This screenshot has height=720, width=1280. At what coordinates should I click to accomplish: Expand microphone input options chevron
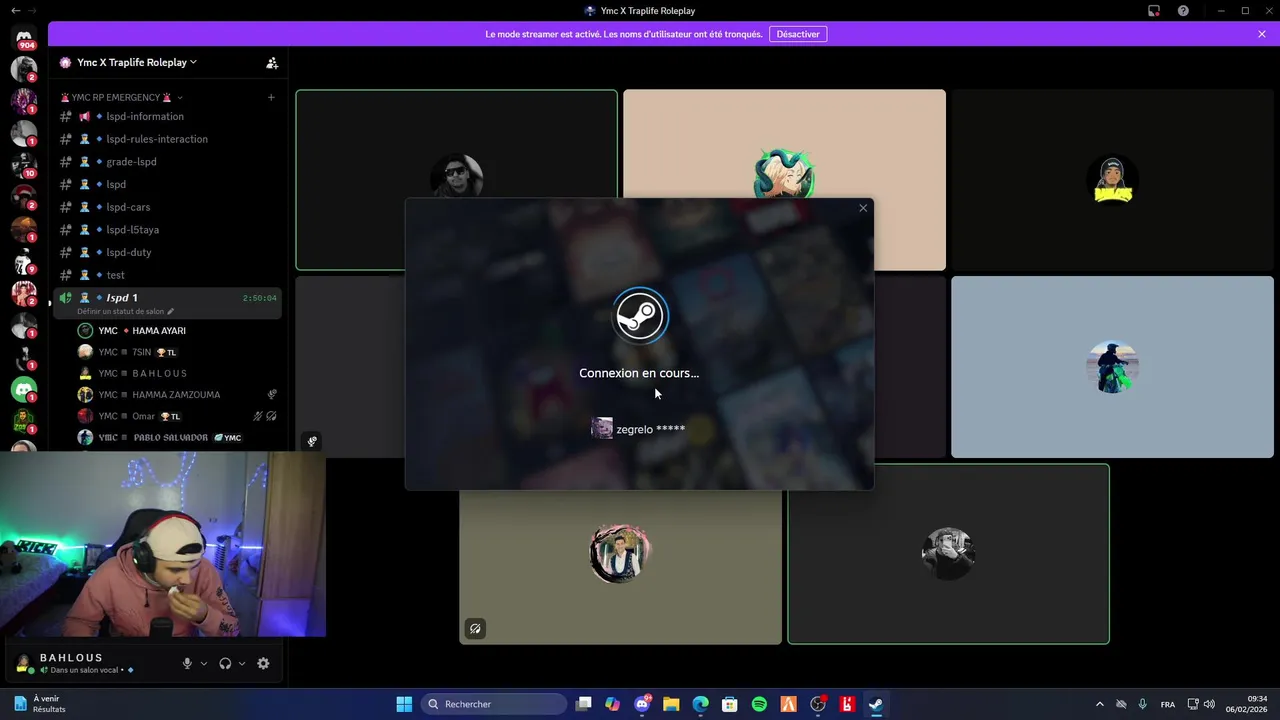[204, 663]
